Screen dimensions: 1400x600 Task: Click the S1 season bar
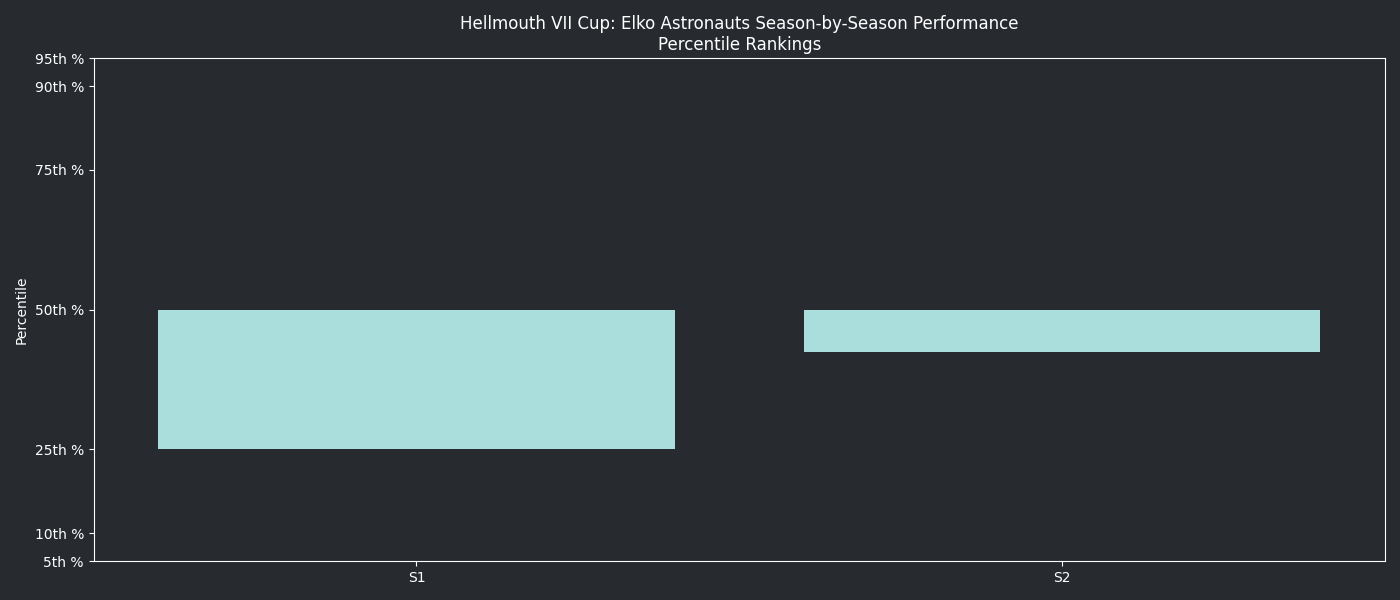click(416, 379)
